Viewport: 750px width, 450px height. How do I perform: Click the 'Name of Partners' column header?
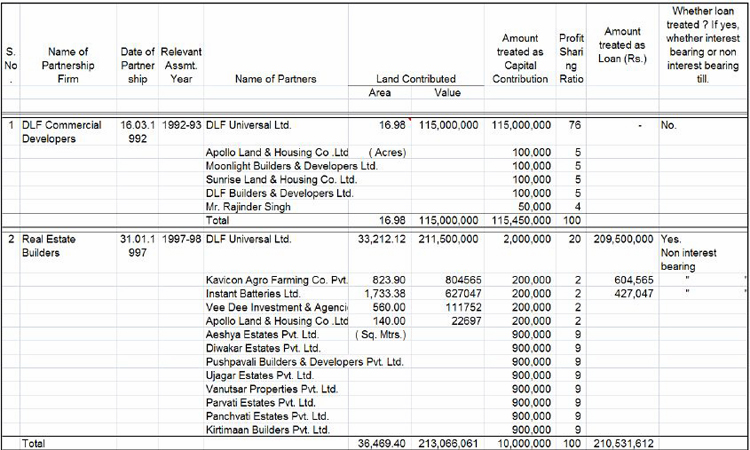point(275,78)
